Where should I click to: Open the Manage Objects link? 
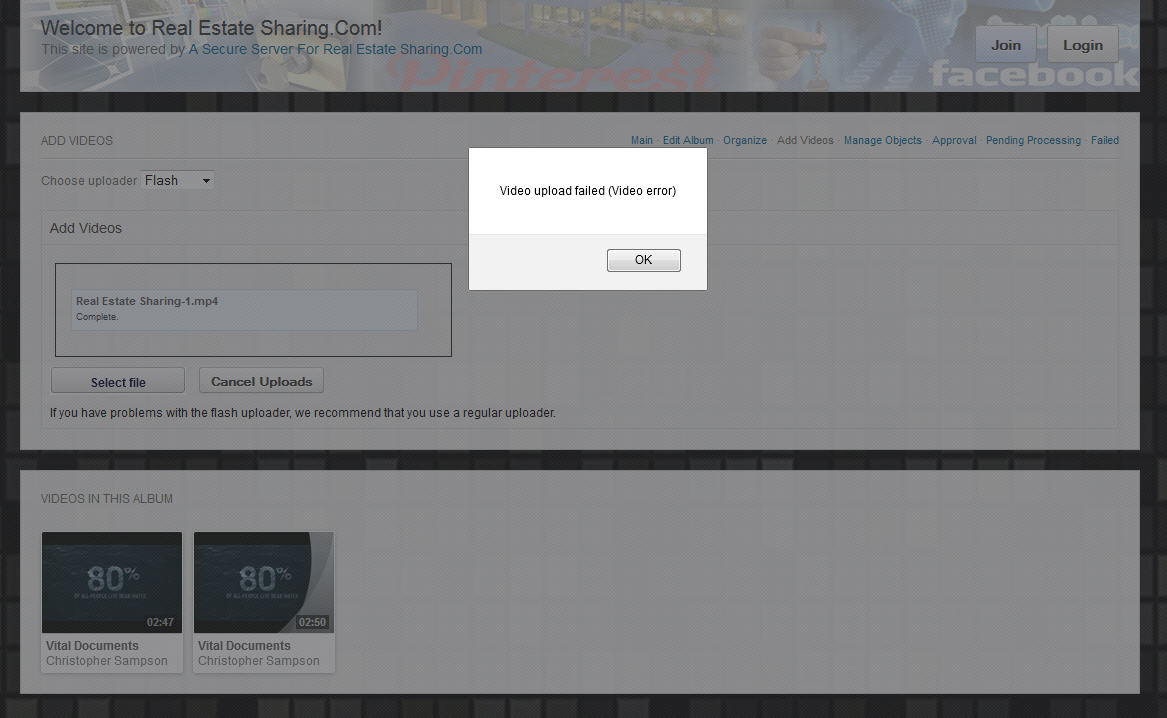(882, 140)
